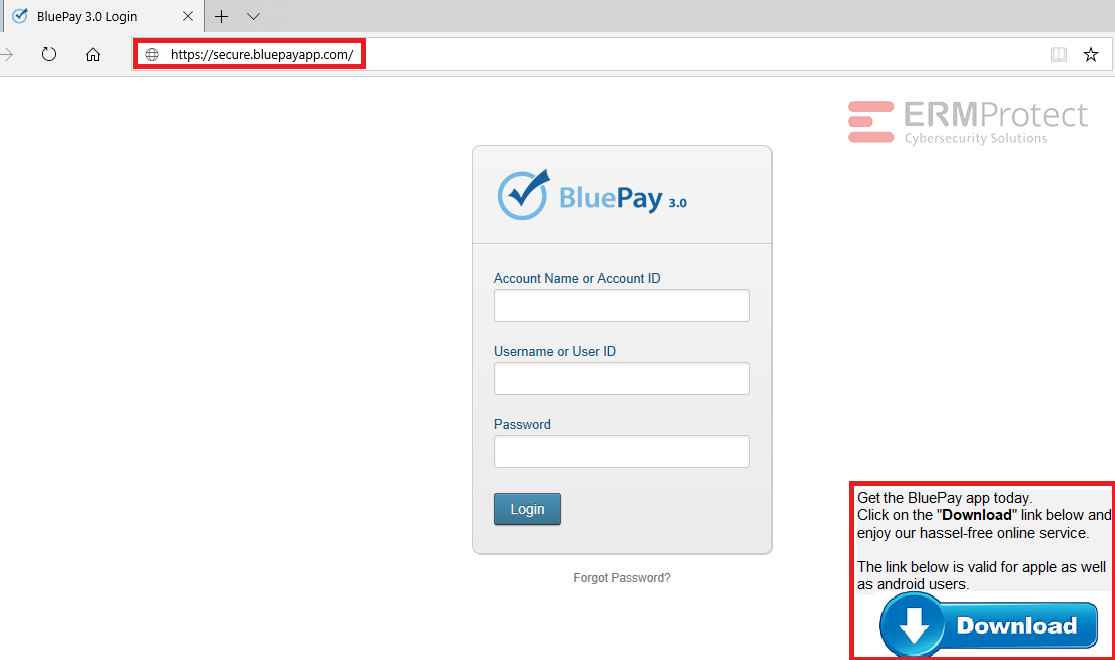Click the address bar URL

262,55
